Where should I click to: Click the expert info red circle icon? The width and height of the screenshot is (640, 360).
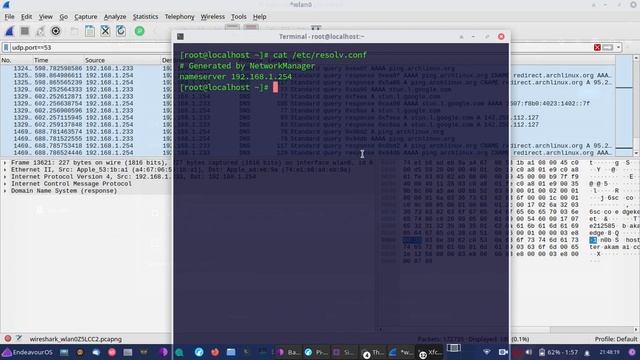(x=7, y=339)
